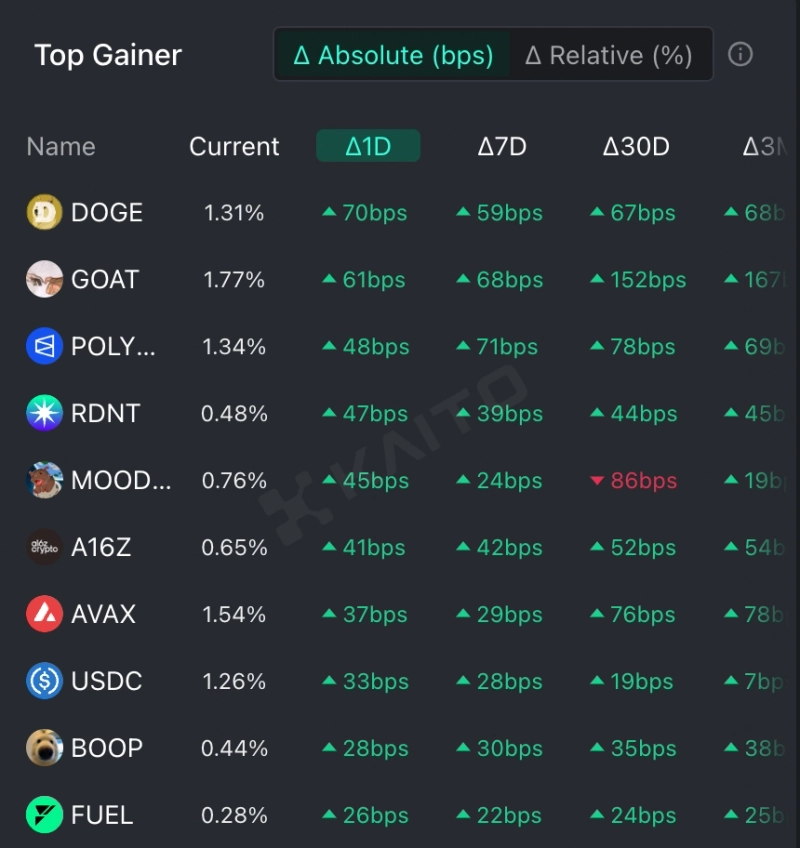Switch to Δ Relative (%) mode
This screenshot has height=848, width=800.
point(609,55)
